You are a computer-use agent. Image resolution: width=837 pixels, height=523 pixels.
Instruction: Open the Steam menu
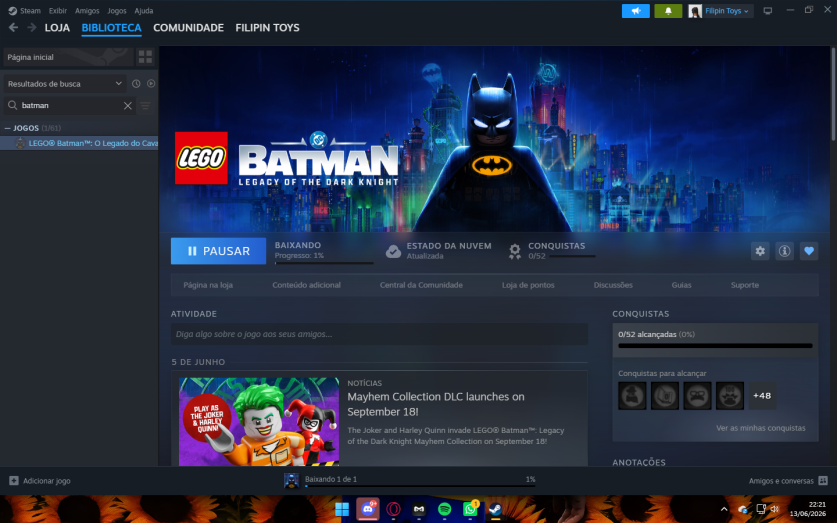25,11
